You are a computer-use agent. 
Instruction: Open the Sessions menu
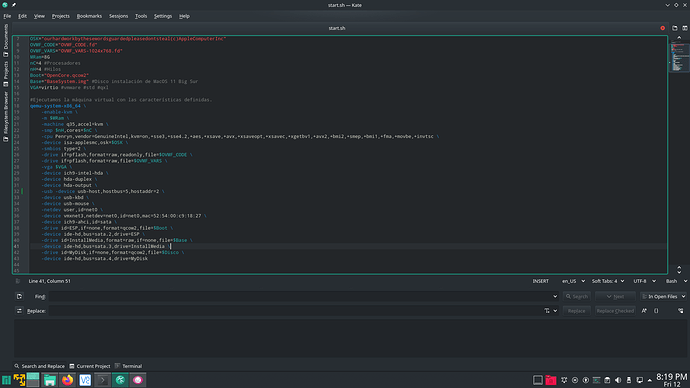point(118,16)
